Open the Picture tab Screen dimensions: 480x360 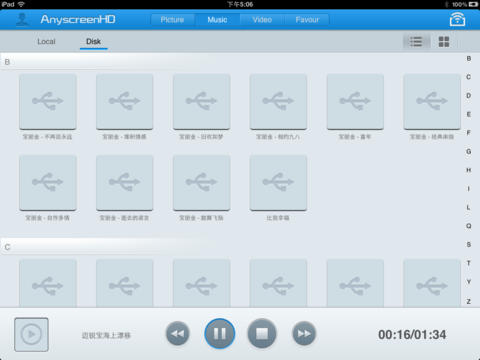pyautogui.click(x=172, y=20)
